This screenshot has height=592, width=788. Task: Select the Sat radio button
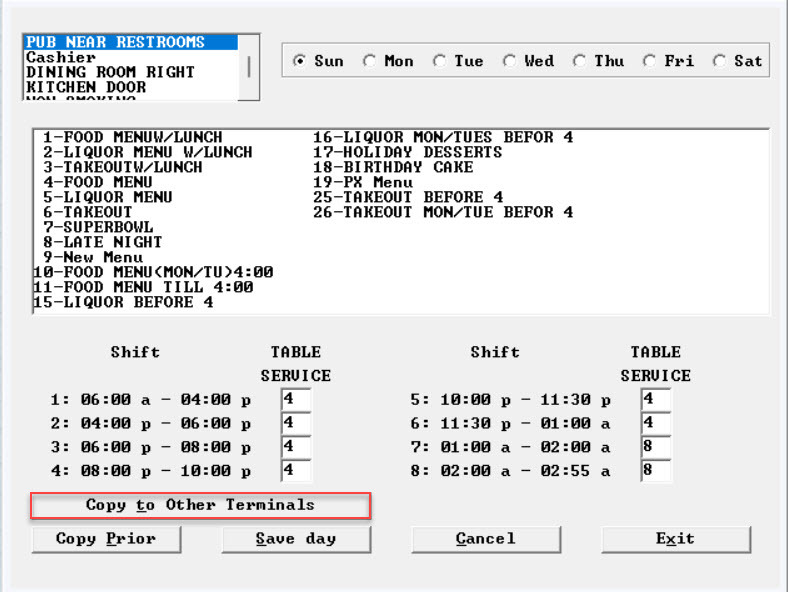tap(720, 61)
